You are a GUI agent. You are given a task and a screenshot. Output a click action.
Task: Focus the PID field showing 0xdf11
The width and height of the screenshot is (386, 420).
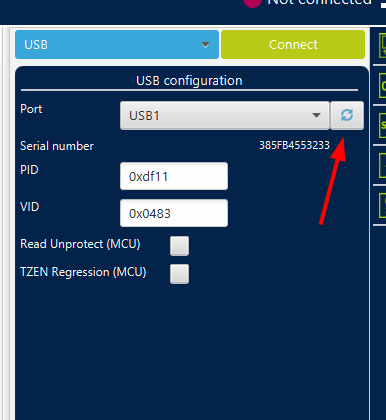click(x=174, y=176)
